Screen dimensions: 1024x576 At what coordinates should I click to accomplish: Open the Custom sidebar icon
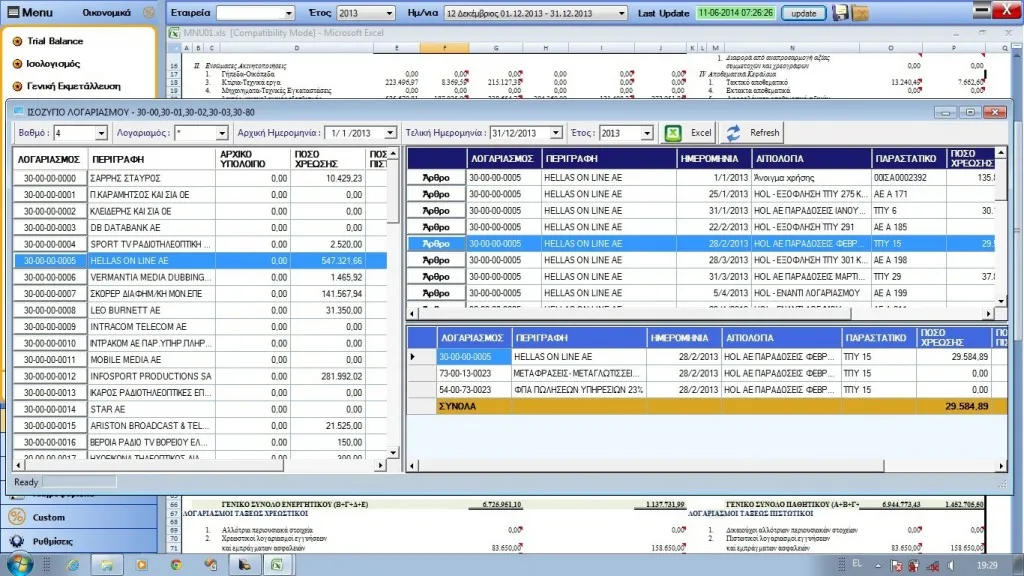pyautogui.click(x=17, y=517)
